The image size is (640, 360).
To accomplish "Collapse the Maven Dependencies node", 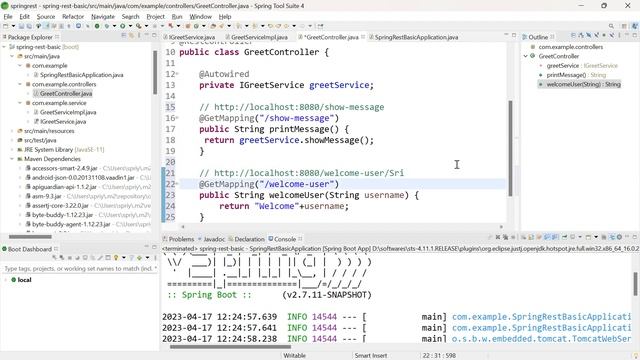I will point(12,159).
